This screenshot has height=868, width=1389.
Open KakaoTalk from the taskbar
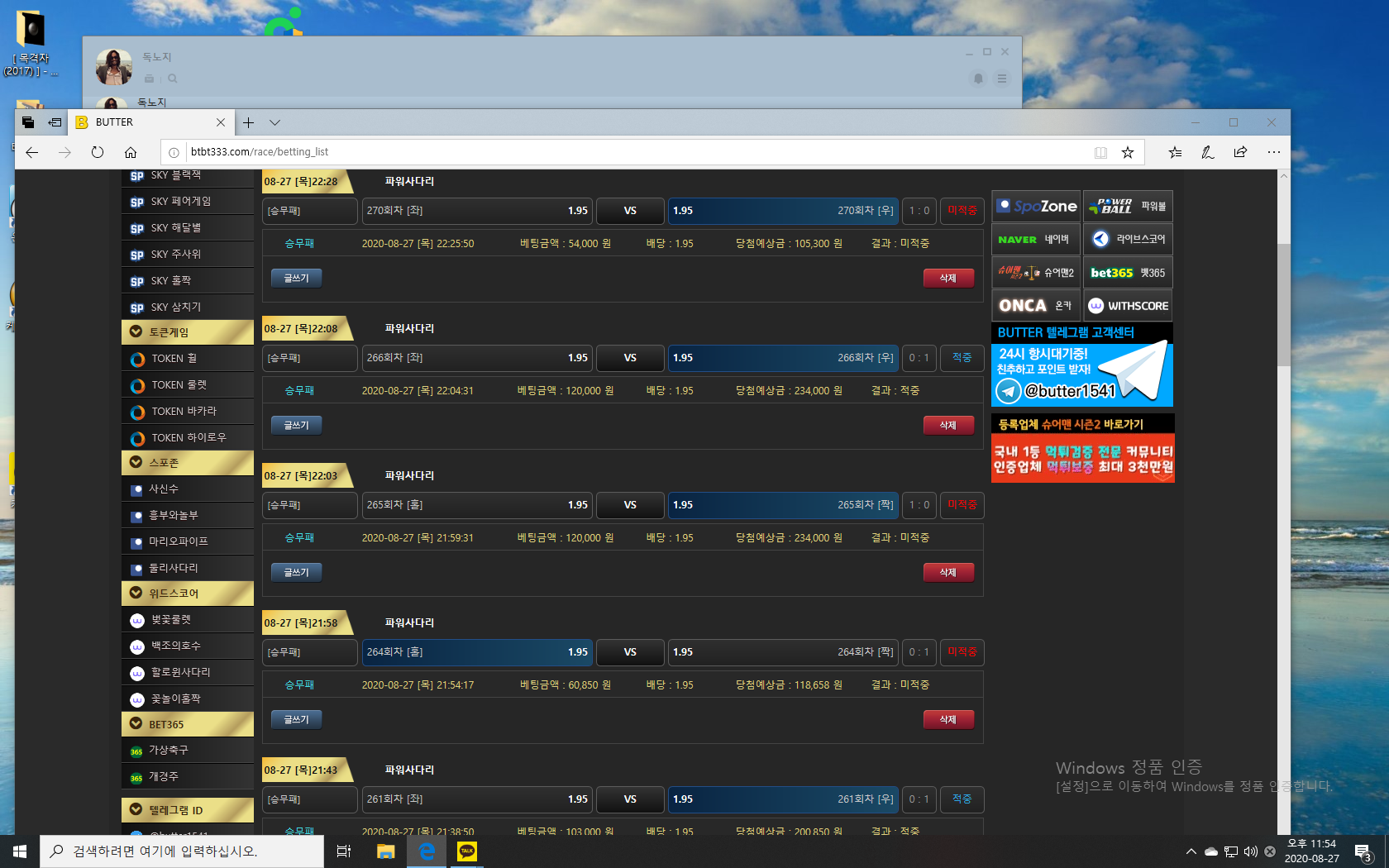click(x=467, y=851)
